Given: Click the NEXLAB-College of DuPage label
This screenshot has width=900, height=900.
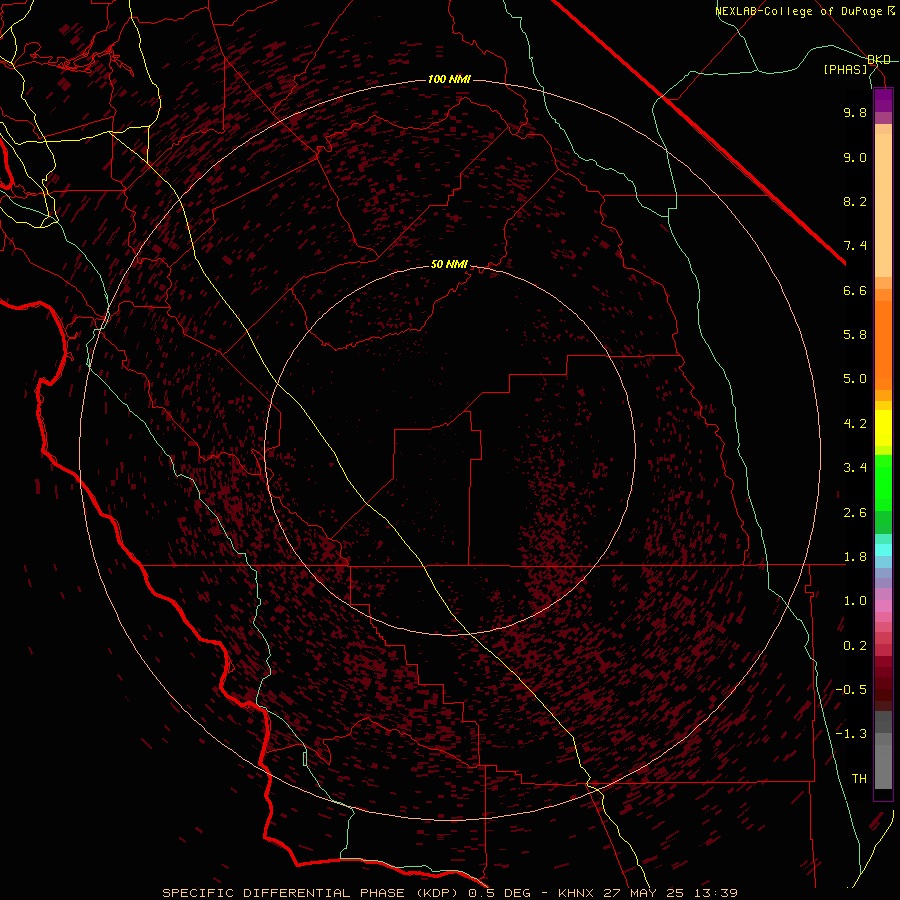Looking at the screenshot, I should pyautogui.click(x=800, y=11).
